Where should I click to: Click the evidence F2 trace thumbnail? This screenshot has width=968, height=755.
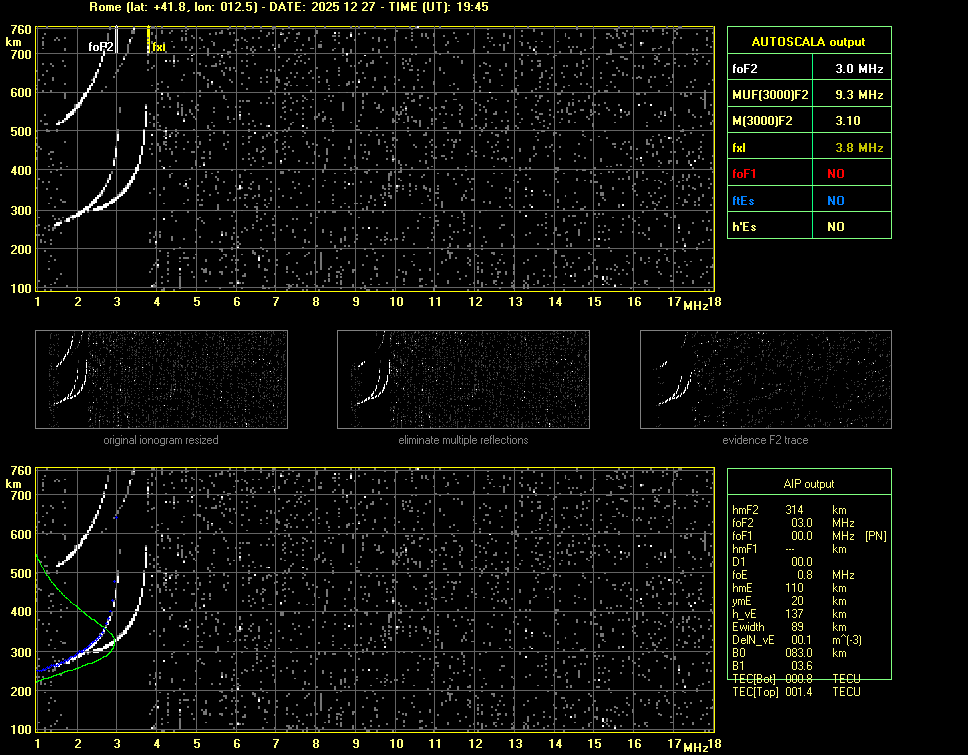pyautogui.click(x=765, y=380)
